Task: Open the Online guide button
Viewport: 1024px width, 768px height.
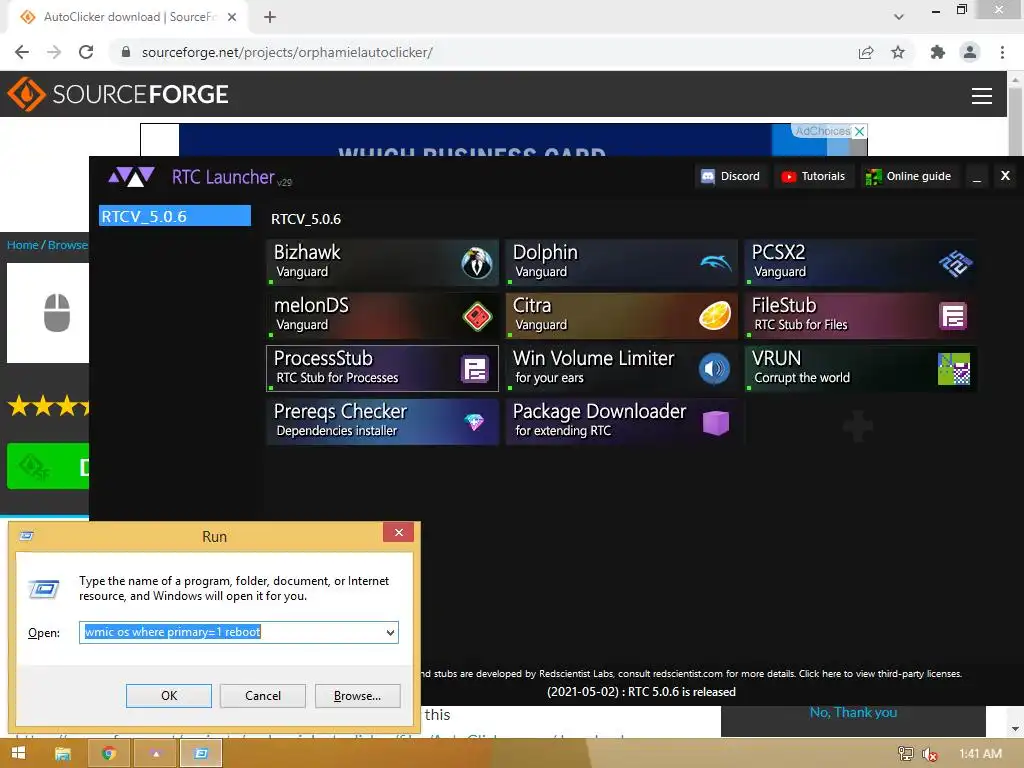Action: (x=908, y=176)
